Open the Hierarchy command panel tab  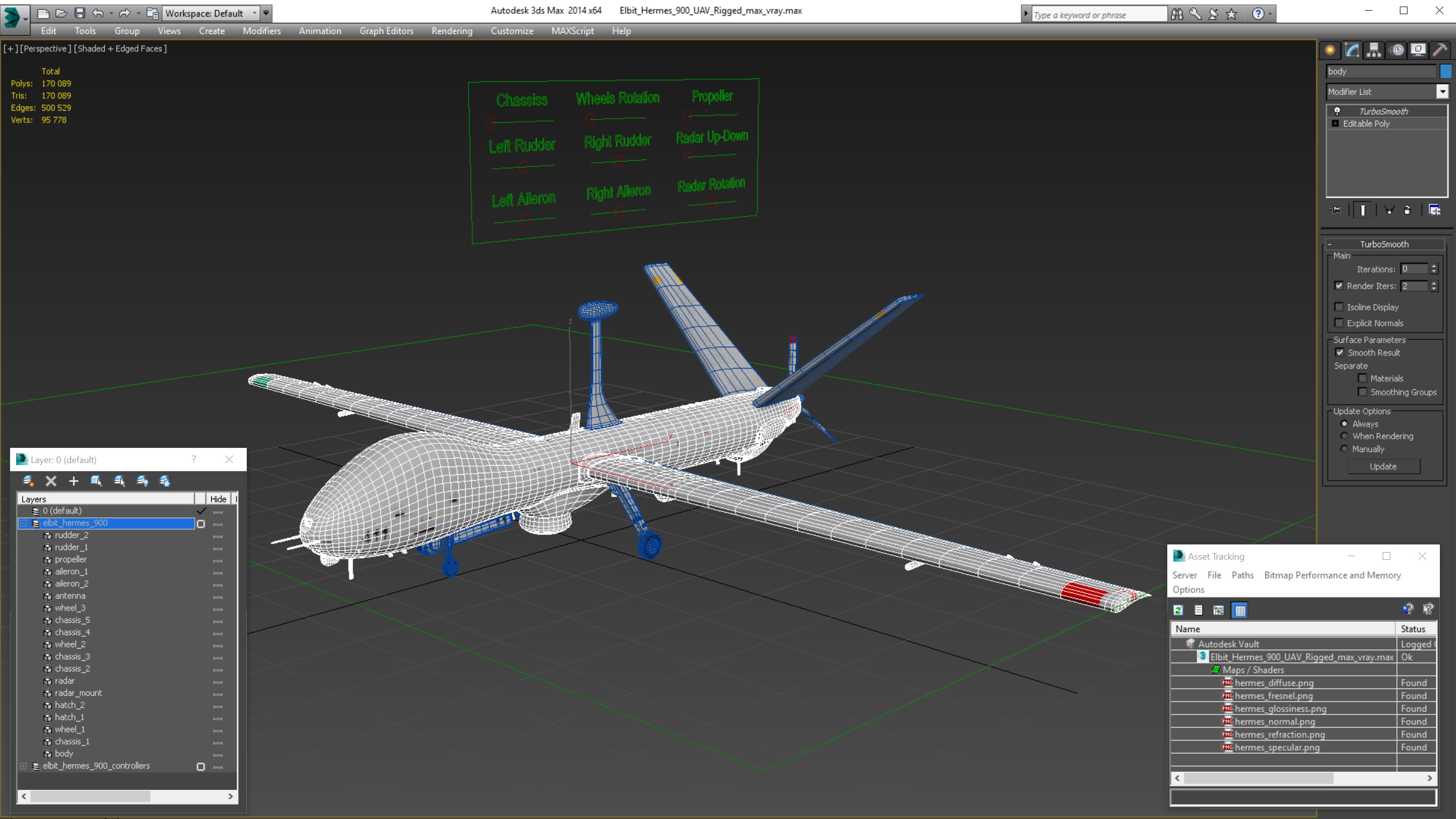pyautogui.click(x=1374, y=51)
